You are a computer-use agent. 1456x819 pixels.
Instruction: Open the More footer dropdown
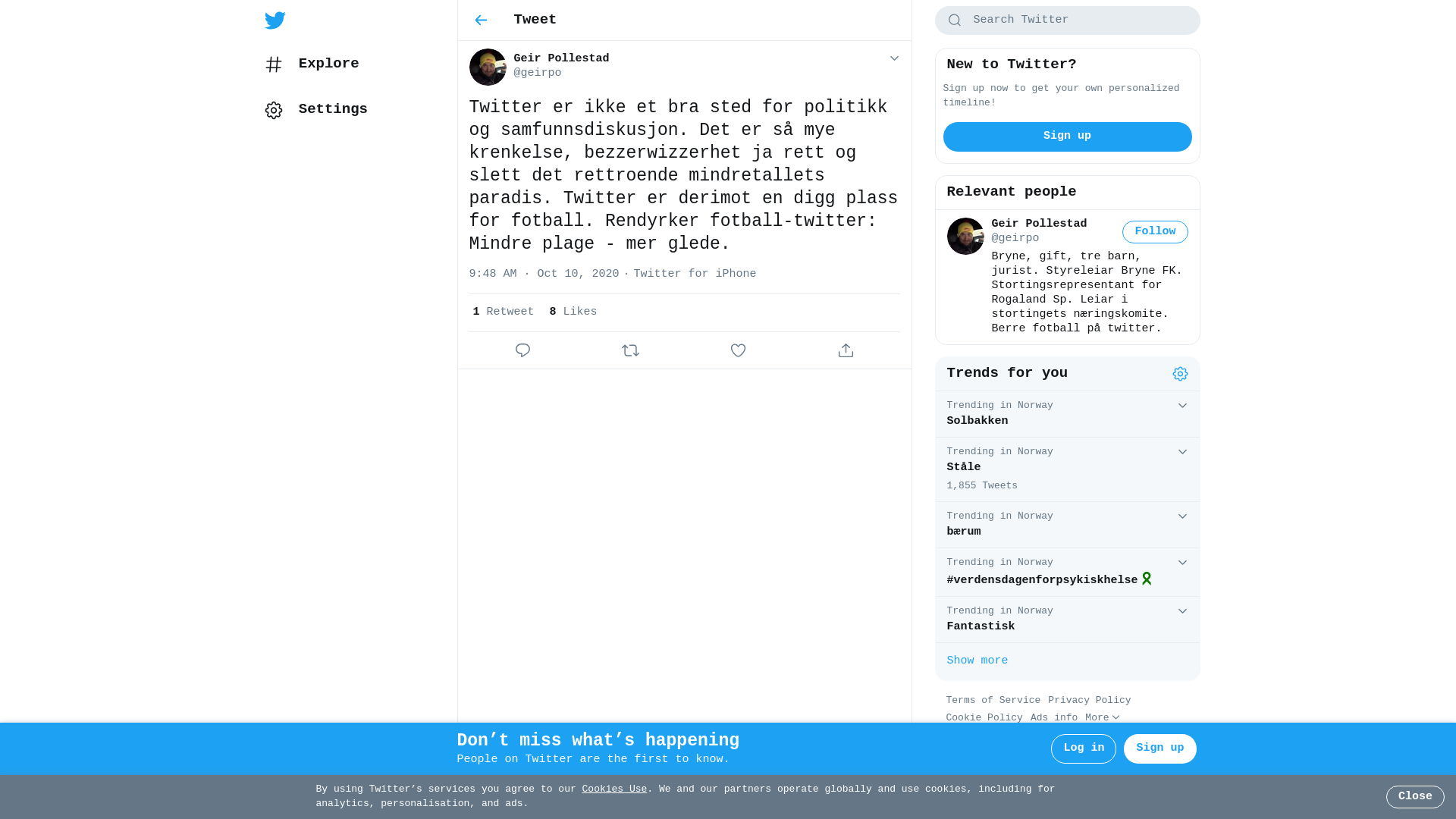coord(1102,717)
